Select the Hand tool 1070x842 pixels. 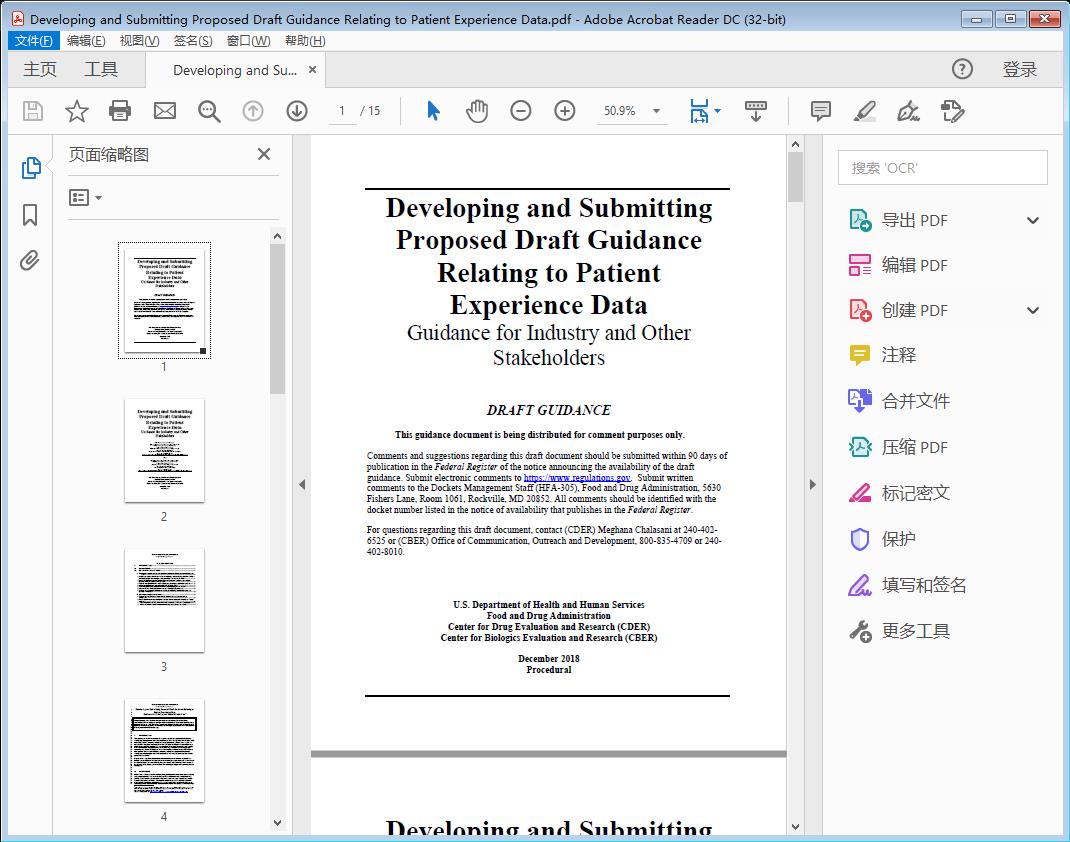(x=477, y=111)
